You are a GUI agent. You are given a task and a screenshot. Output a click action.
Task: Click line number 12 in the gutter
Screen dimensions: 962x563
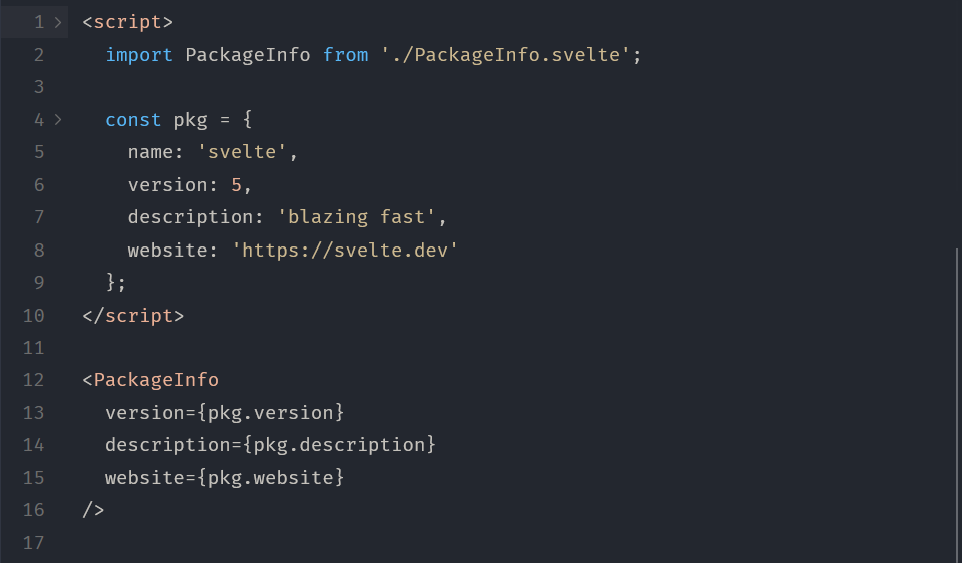[33, 380]
